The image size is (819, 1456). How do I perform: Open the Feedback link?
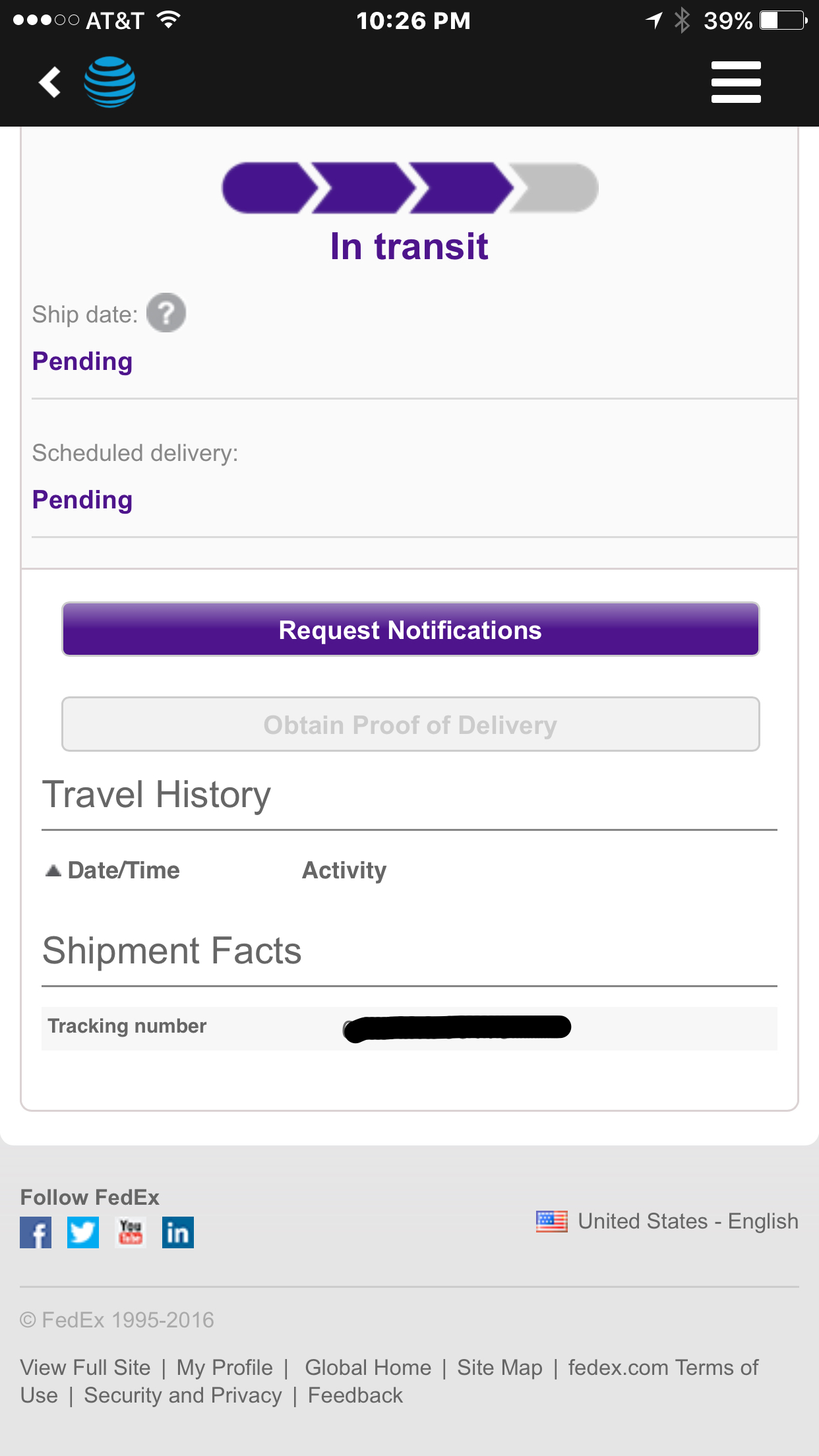355,1395
